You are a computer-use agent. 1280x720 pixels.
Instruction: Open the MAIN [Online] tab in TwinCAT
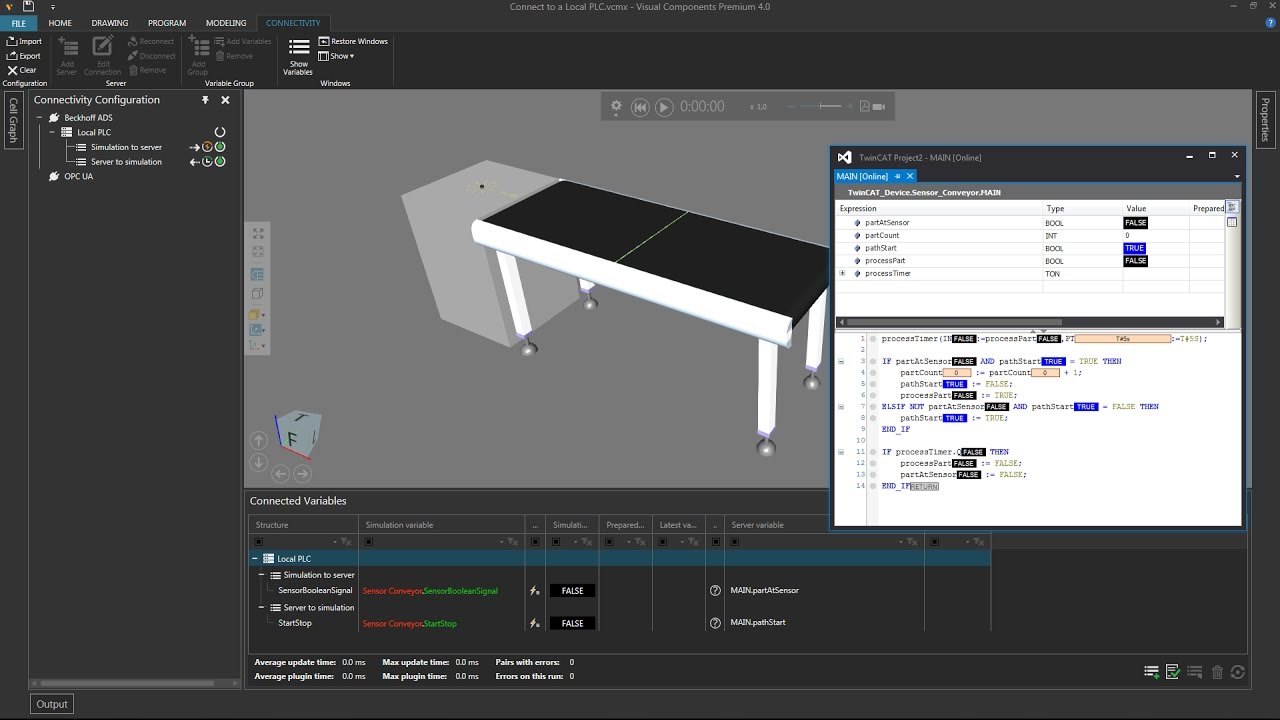864,176
